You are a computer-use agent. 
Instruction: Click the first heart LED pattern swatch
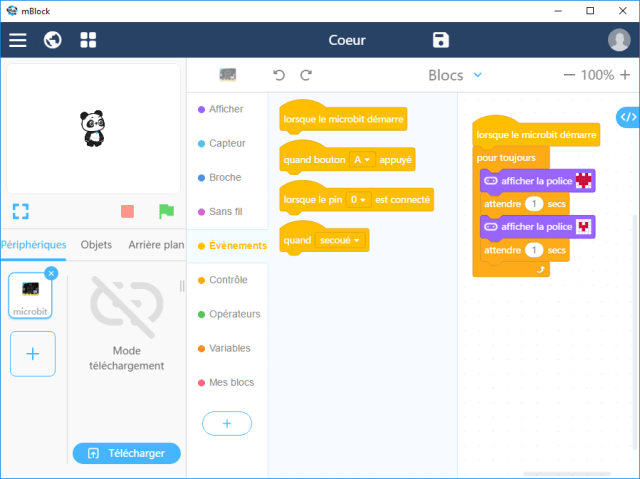tap(583, 180)
